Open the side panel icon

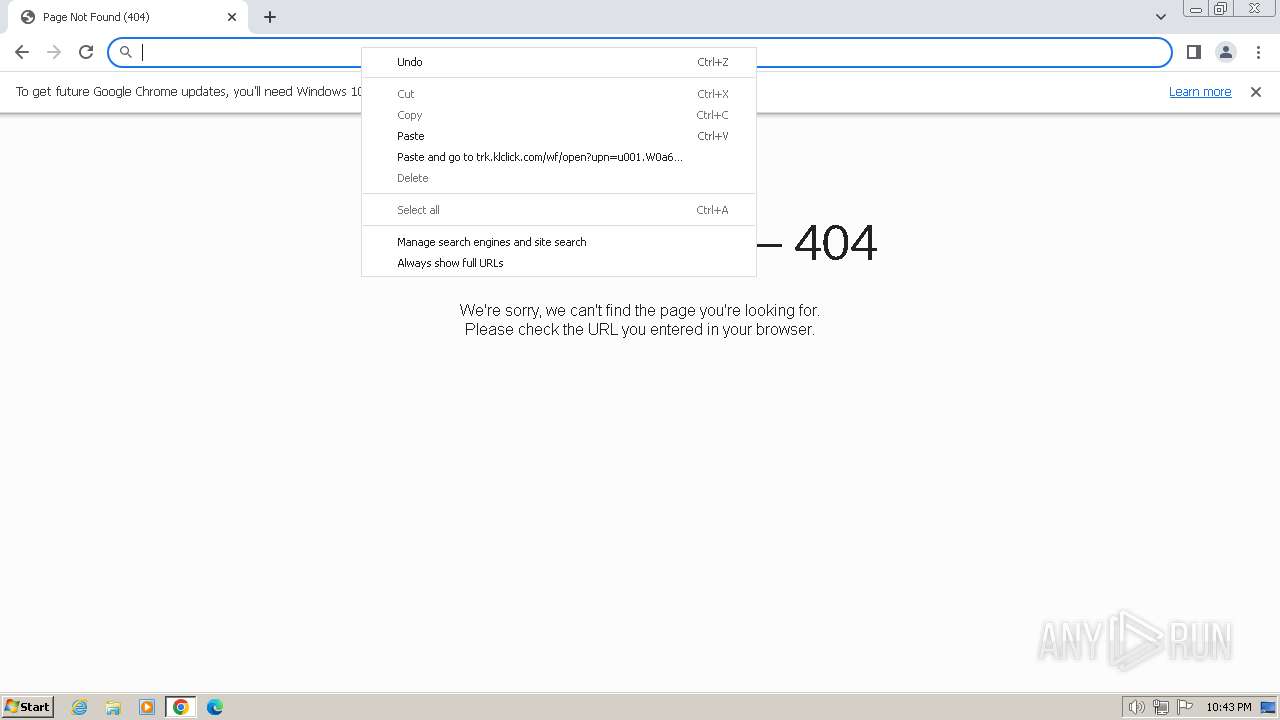1193,52
